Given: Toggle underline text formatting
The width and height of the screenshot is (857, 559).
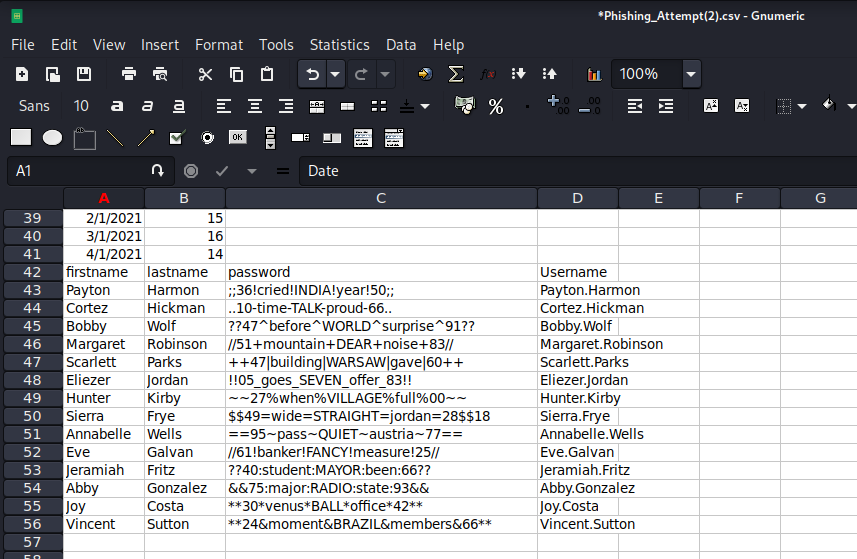Looking at the screenshot, I should pos(178,106).
